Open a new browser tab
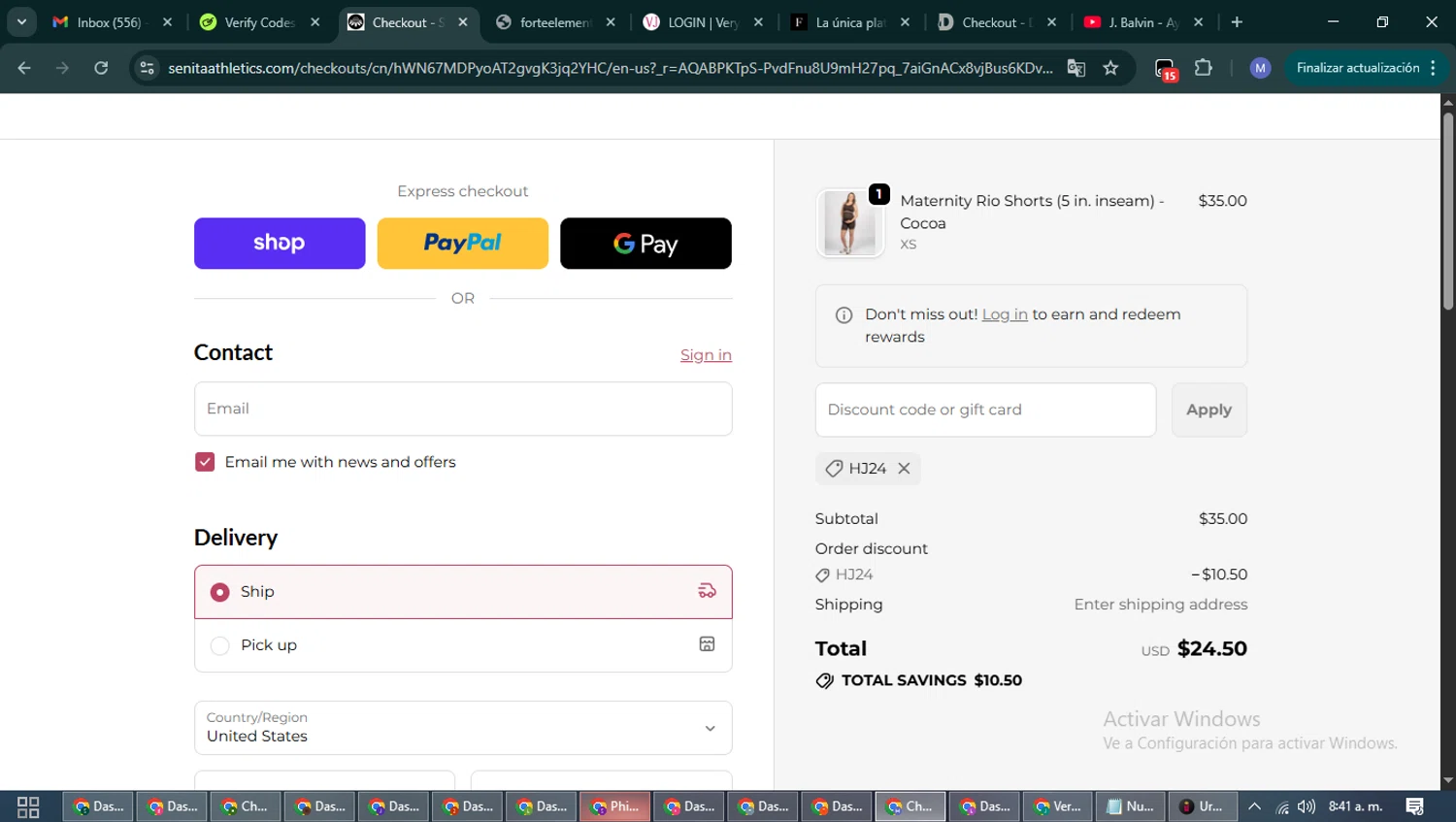The image size is (1456, 822). [1237, 22]
